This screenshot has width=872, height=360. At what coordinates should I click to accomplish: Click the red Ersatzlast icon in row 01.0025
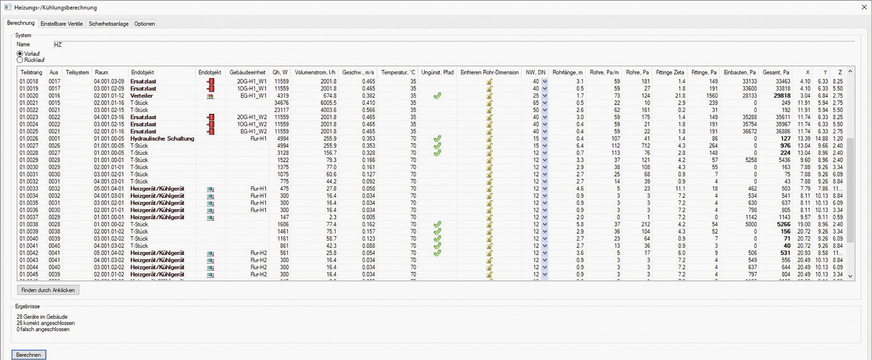click(211, 131)
